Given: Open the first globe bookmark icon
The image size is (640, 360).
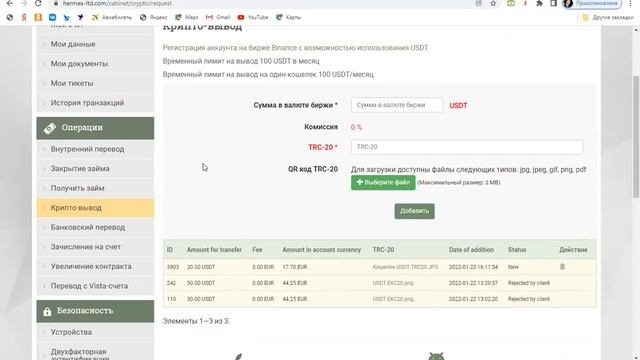Looking at the screenshot, I should pos(10,18).
